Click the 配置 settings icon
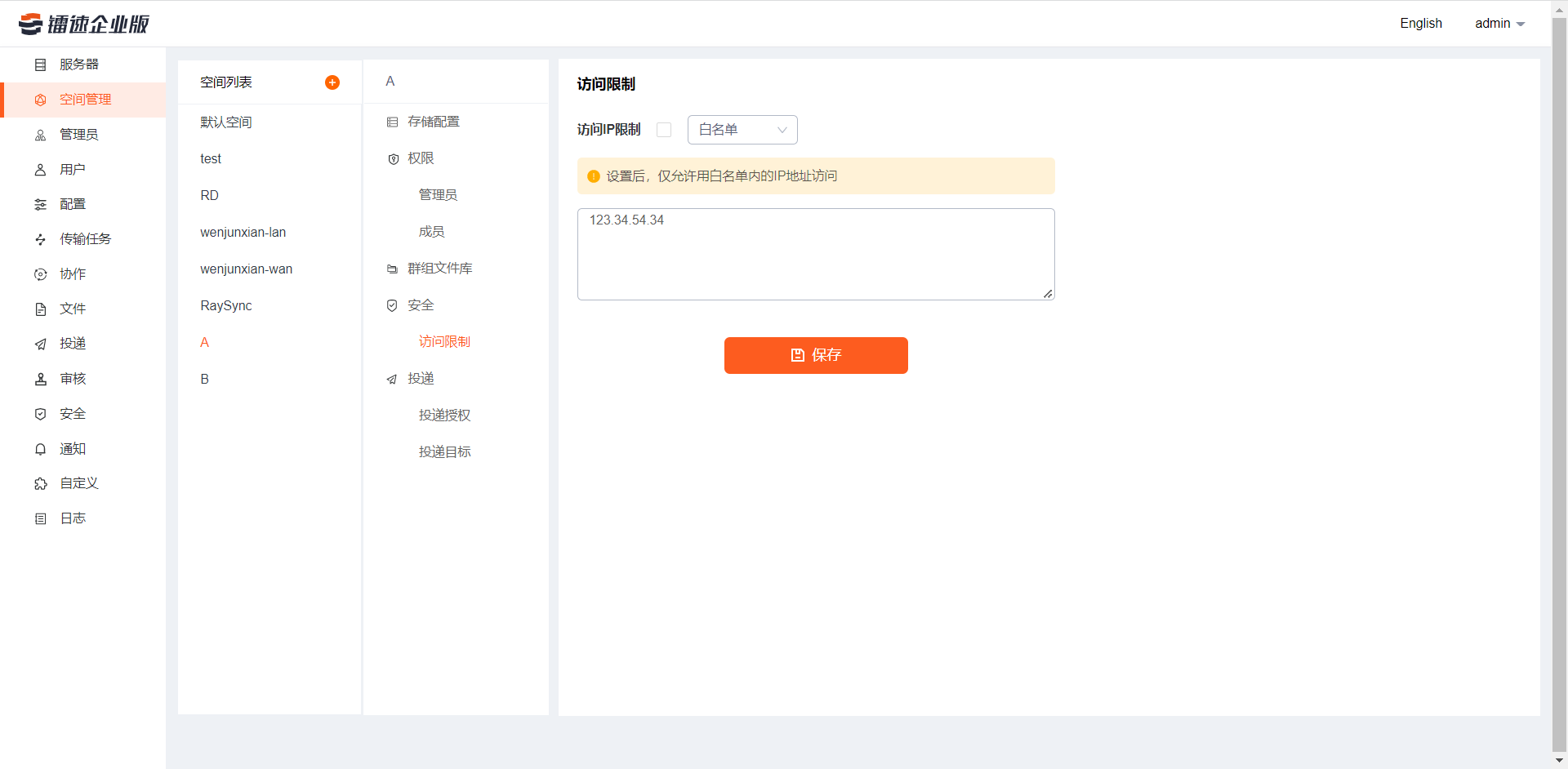The image size is (1568, 769). pos(40,204)
